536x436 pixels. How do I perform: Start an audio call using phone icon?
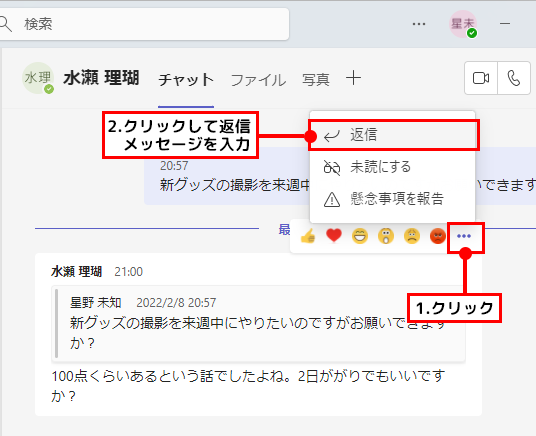coord(514,78)
